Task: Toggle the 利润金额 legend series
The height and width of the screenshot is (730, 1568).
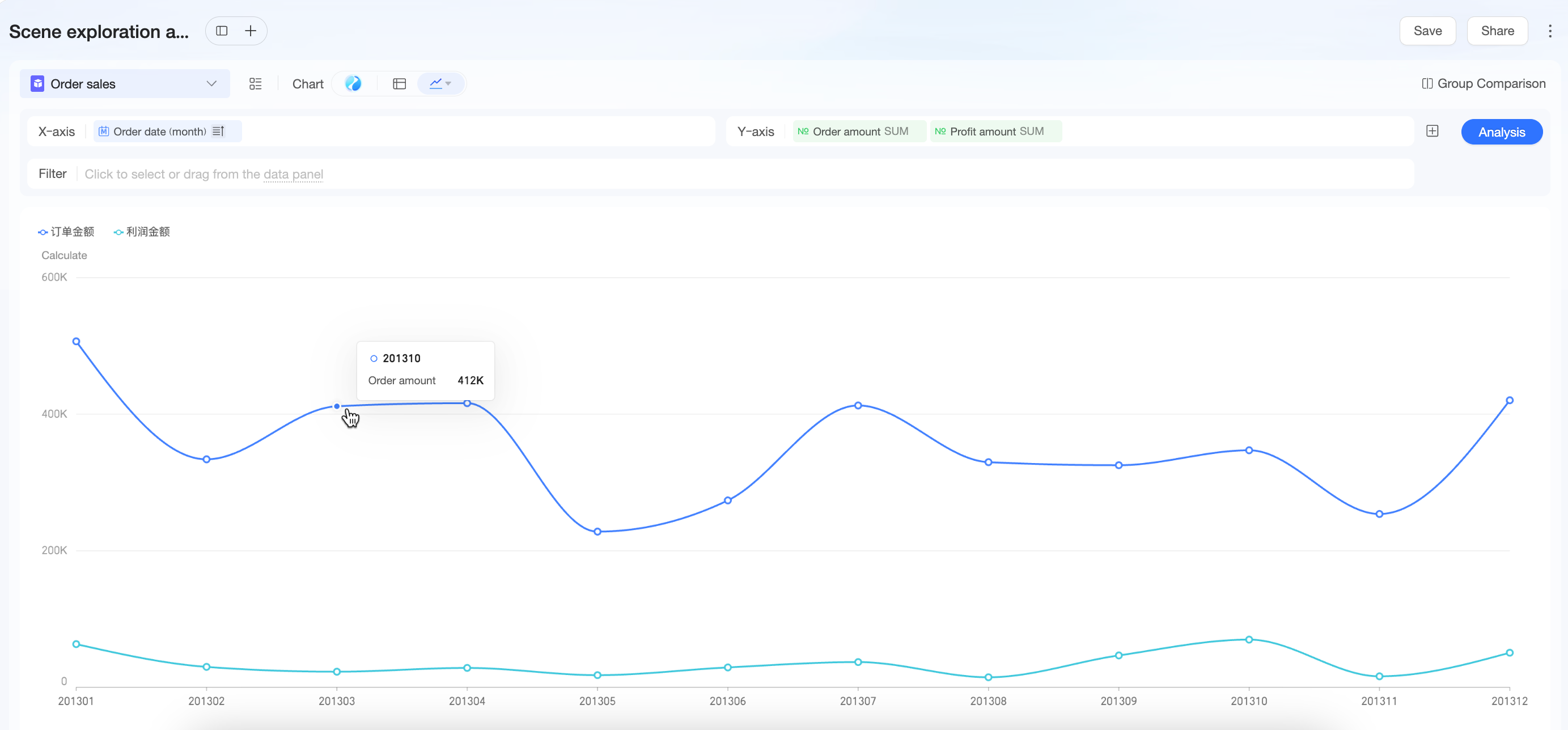Action: tap(141, 232)
